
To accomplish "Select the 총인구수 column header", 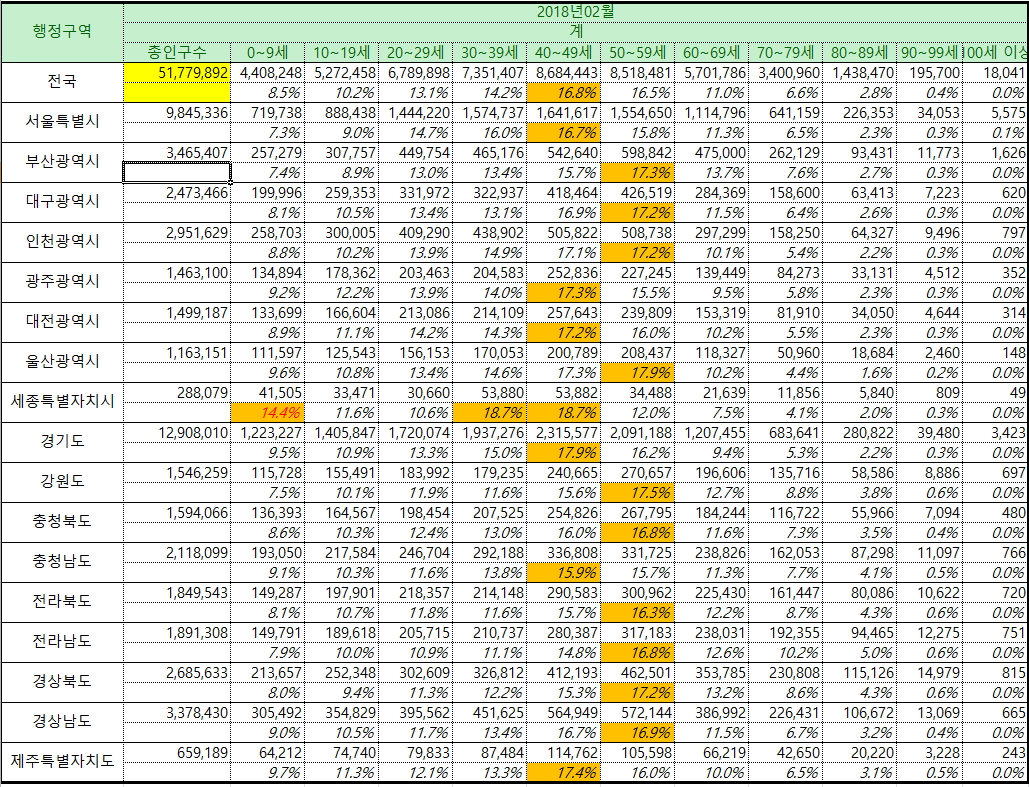I will click(x=177, y=53).
